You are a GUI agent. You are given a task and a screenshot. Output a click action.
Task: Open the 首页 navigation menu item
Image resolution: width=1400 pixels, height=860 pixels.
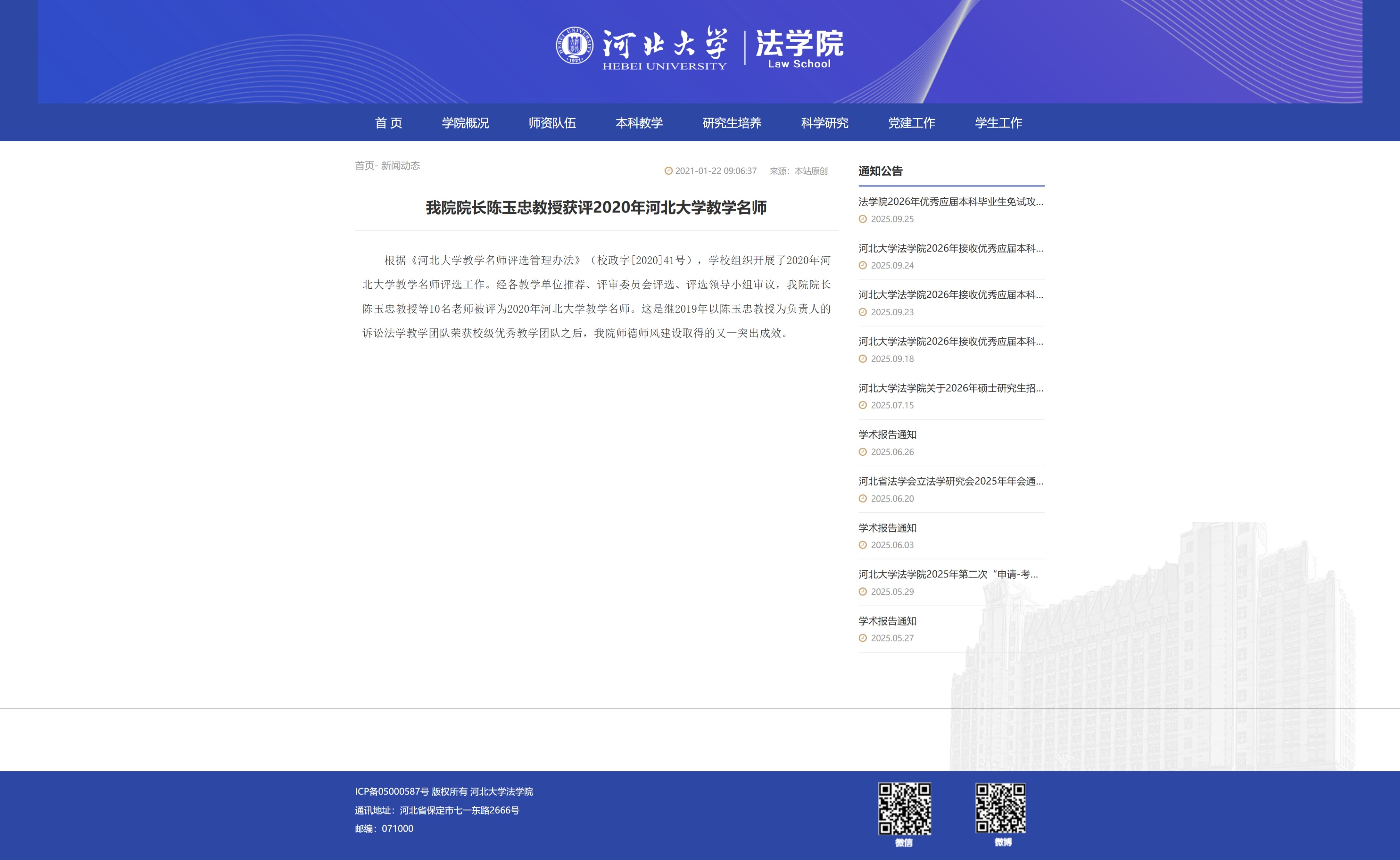tap(389, 123)
